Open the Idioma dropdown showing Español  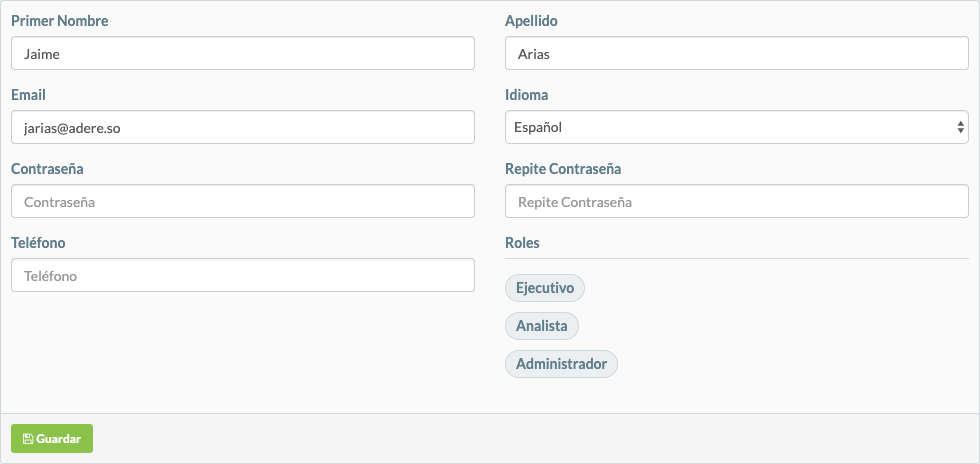736,127
